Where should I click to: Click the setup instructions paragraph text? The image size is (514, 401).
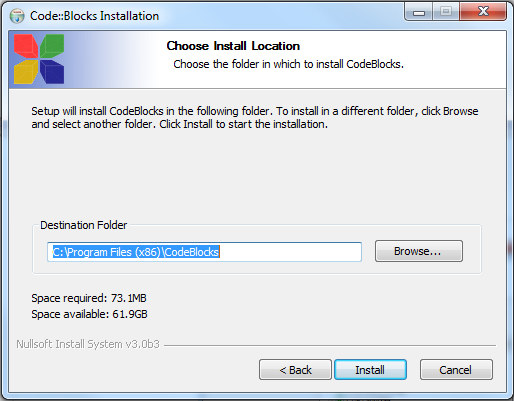click(255, 117)
